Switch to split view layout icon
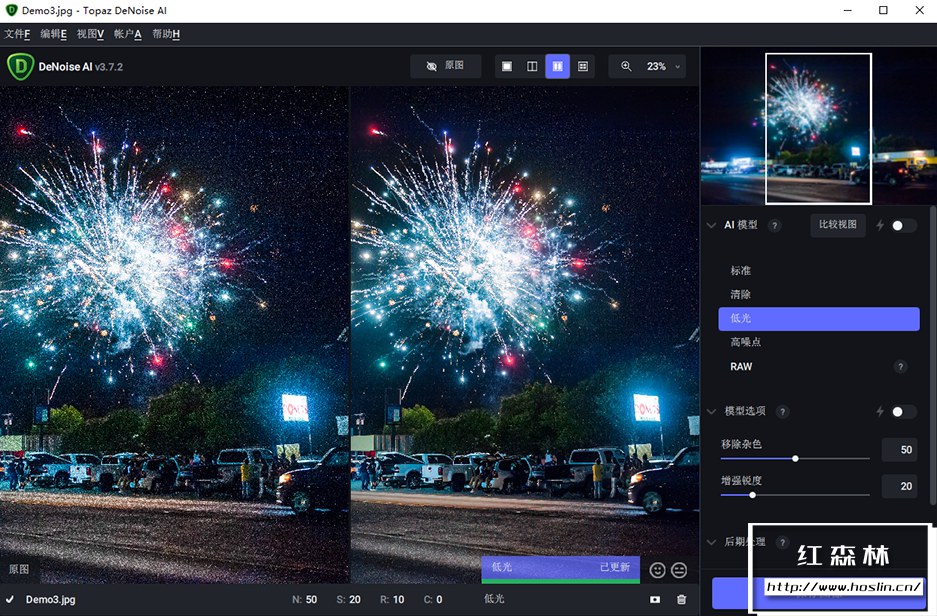Viewport: 937px width, 616px height. point(532,66)
